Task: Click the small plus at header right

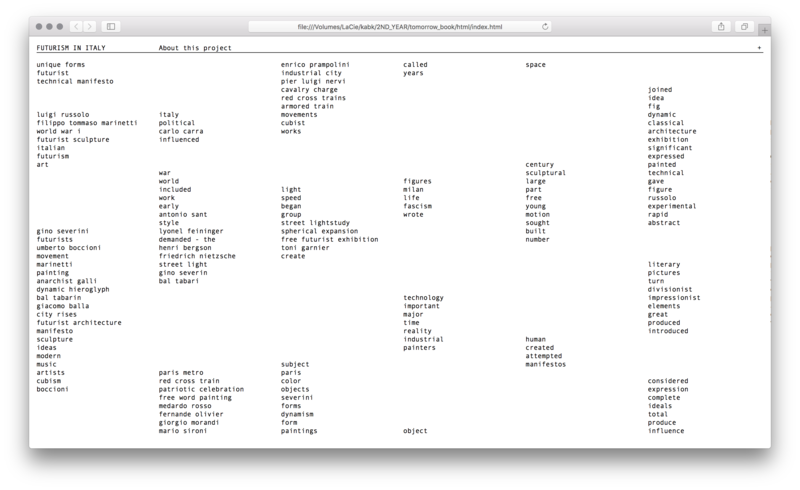Action: (x=759, y=47)
